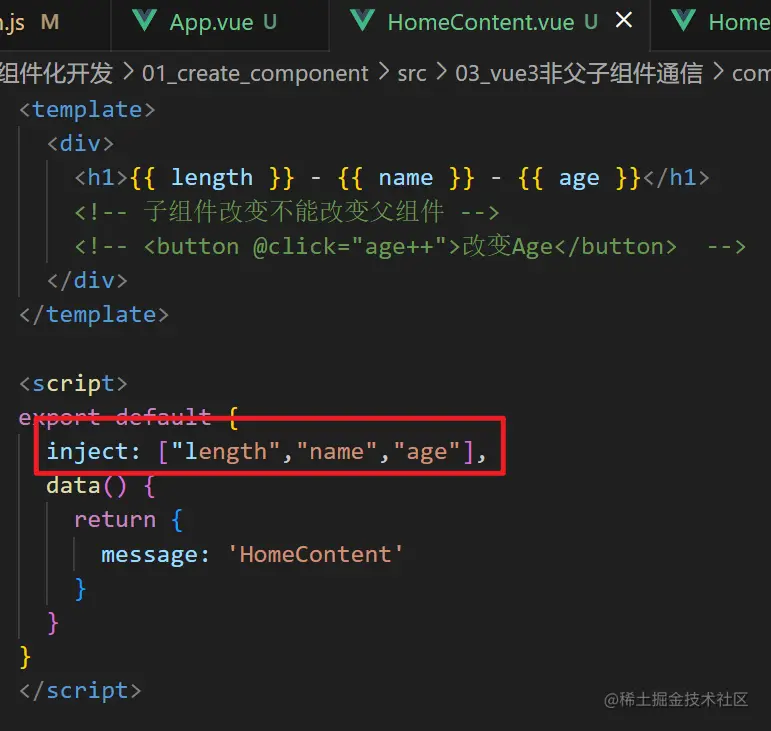The image size is (771, 731).
Task: Switch to the App.vue tab
Action: [x=220, y=23]
